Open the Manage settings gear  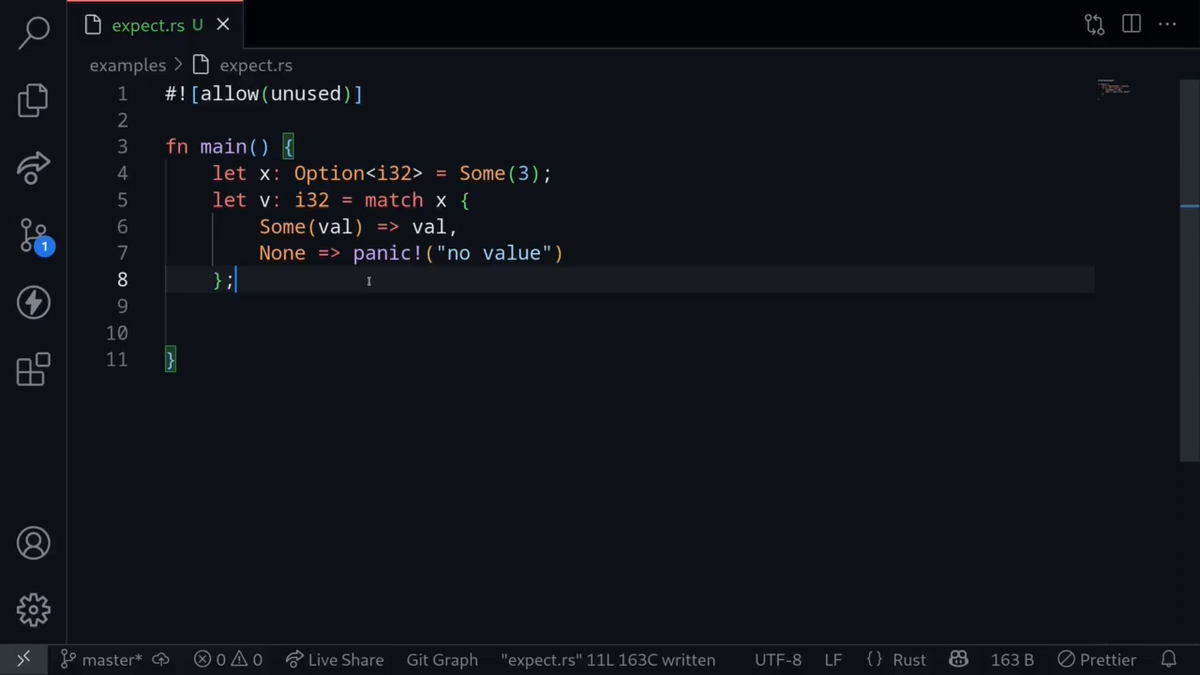(x=33, y=609)
